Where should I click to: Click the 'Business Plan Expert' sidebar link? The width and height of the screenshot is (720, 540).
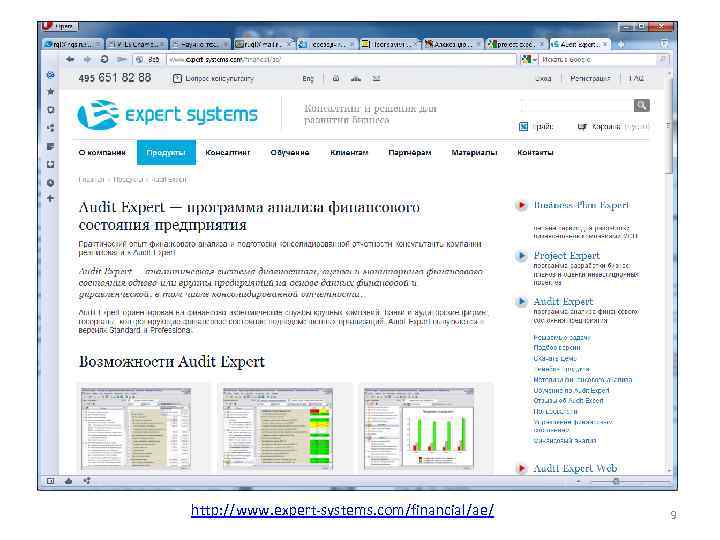pyautogui.click(x=581, y=205)
